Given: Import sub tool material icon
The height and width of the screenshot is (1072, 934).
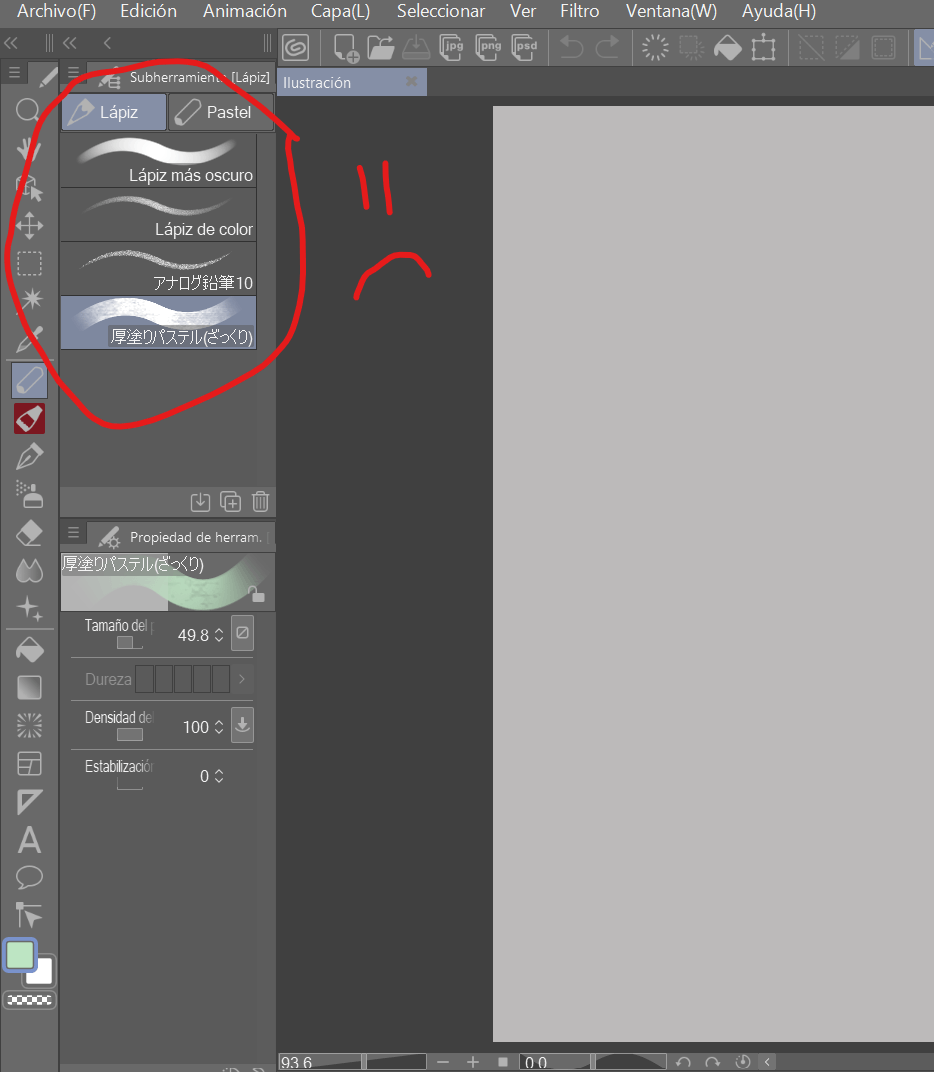Looking at the screenshot, I should [x=200, y=502].
